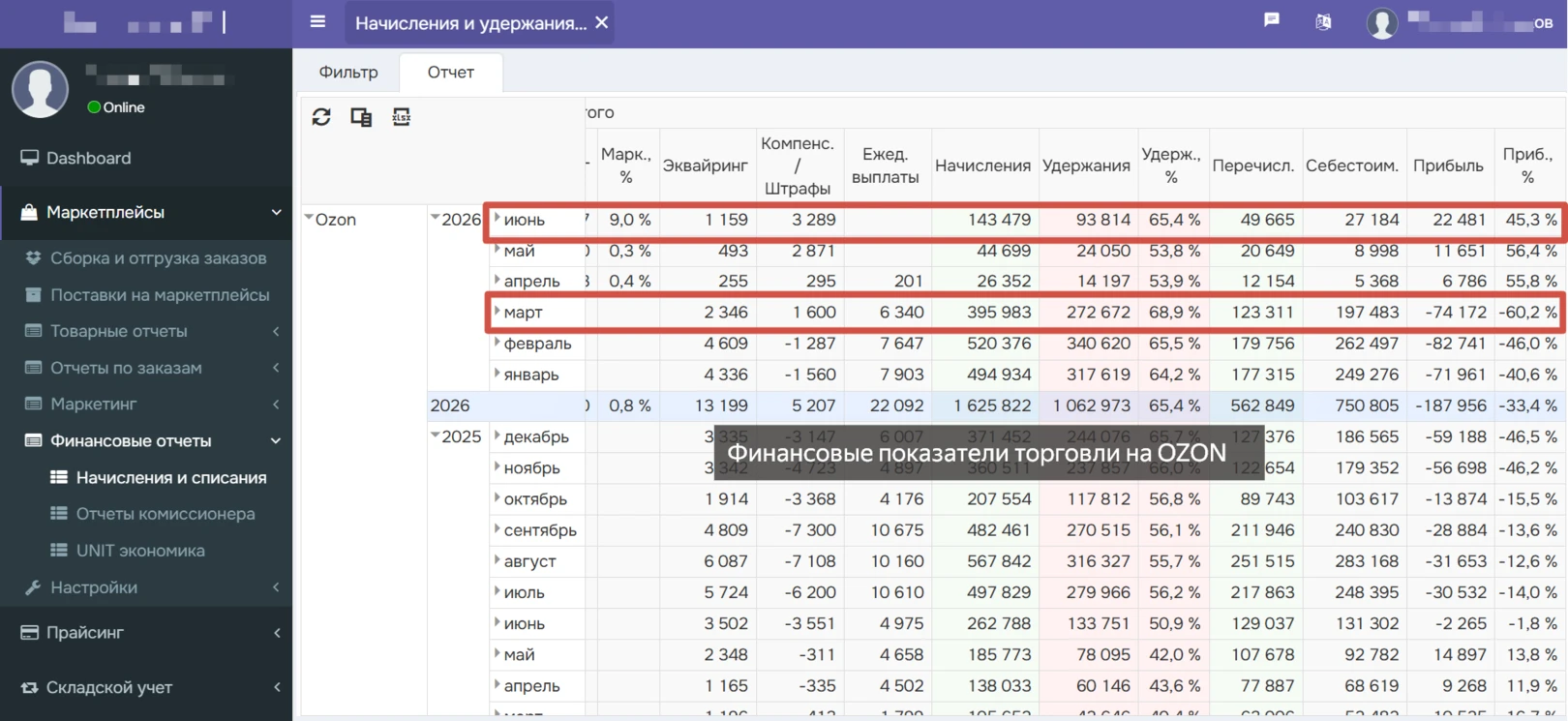Click the Маркетплейсы shopping bag icon
Screen dimensions: 1568x721
29,212
